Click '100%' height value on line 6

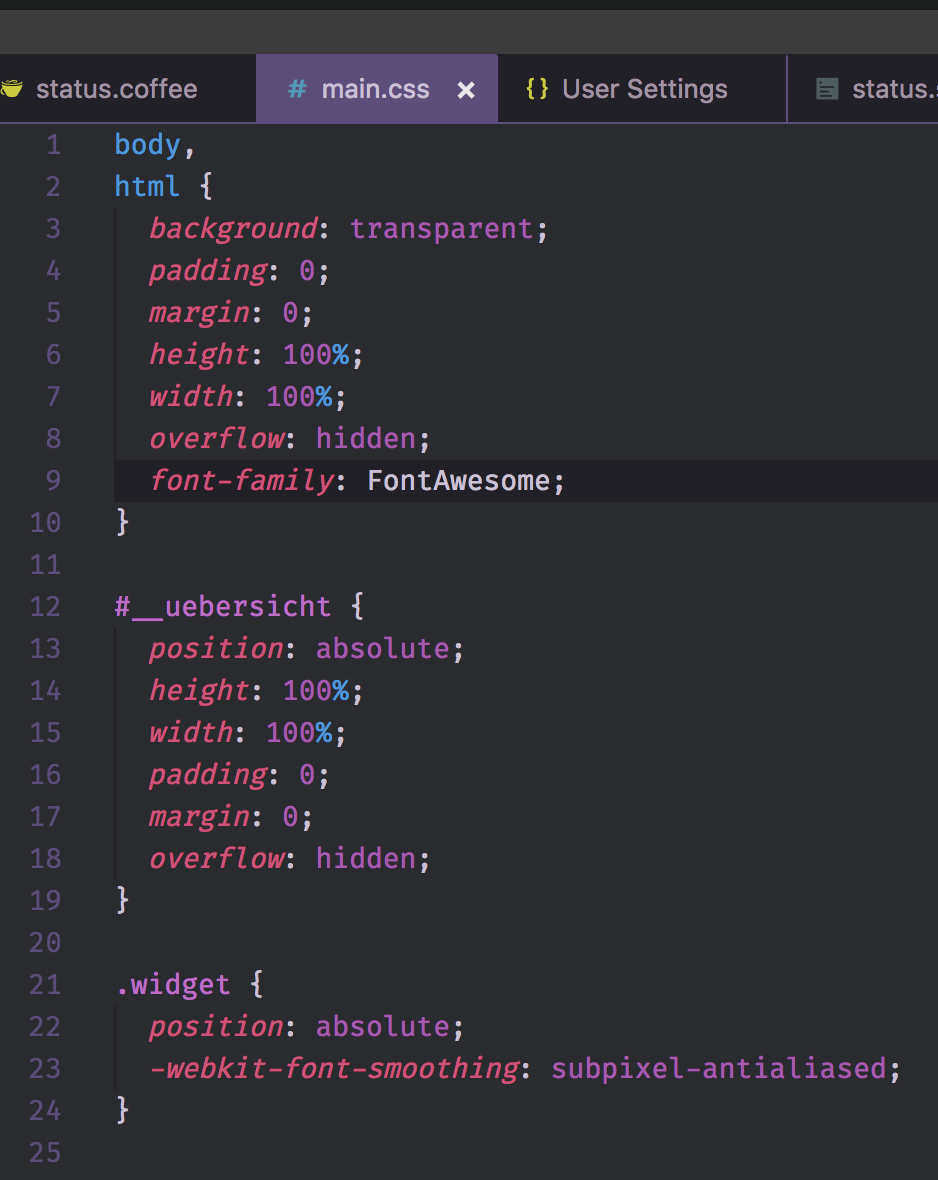[x=316, y=354]
